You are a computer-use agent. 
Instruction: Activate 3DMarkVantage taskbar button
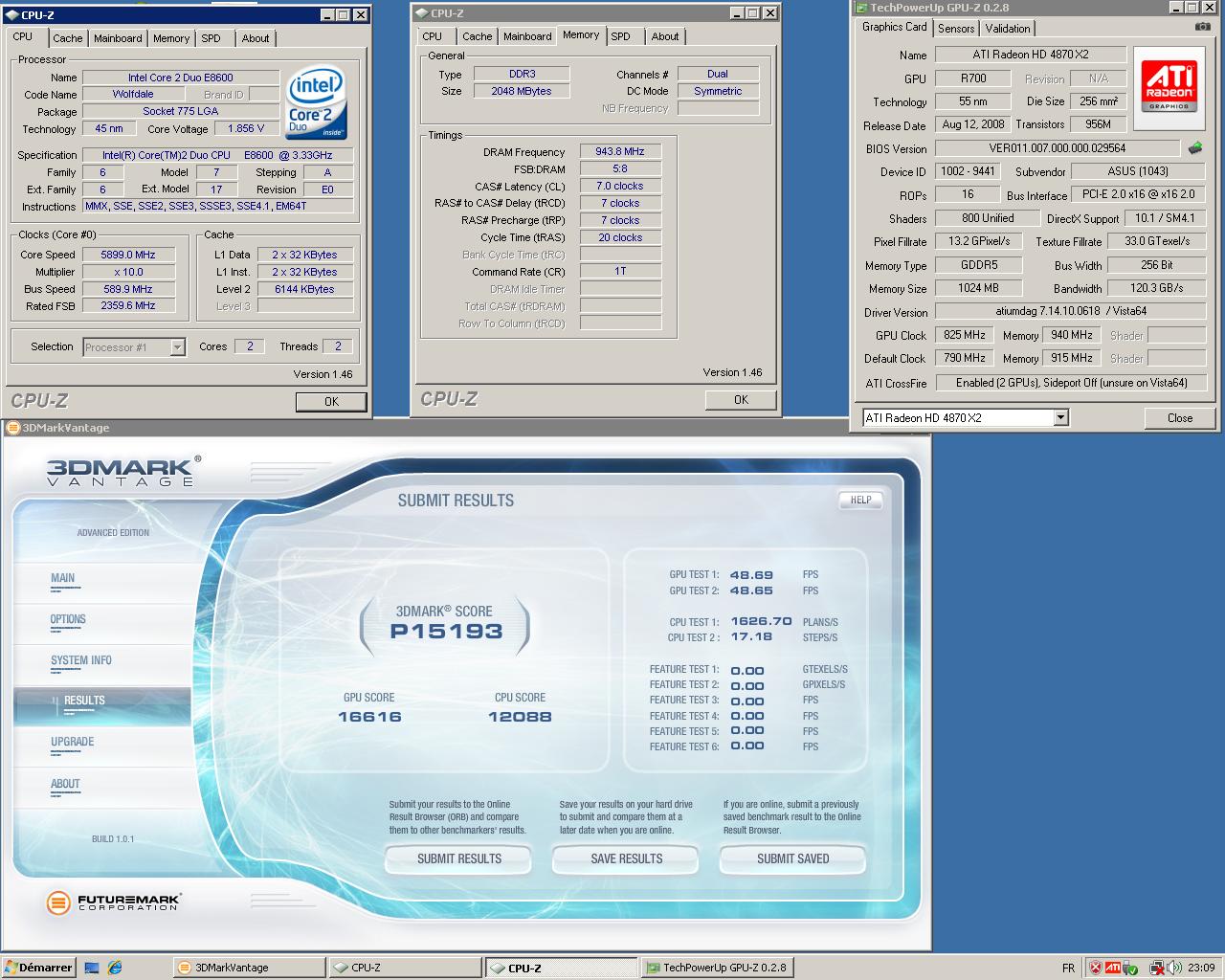[x=250, y=968]
